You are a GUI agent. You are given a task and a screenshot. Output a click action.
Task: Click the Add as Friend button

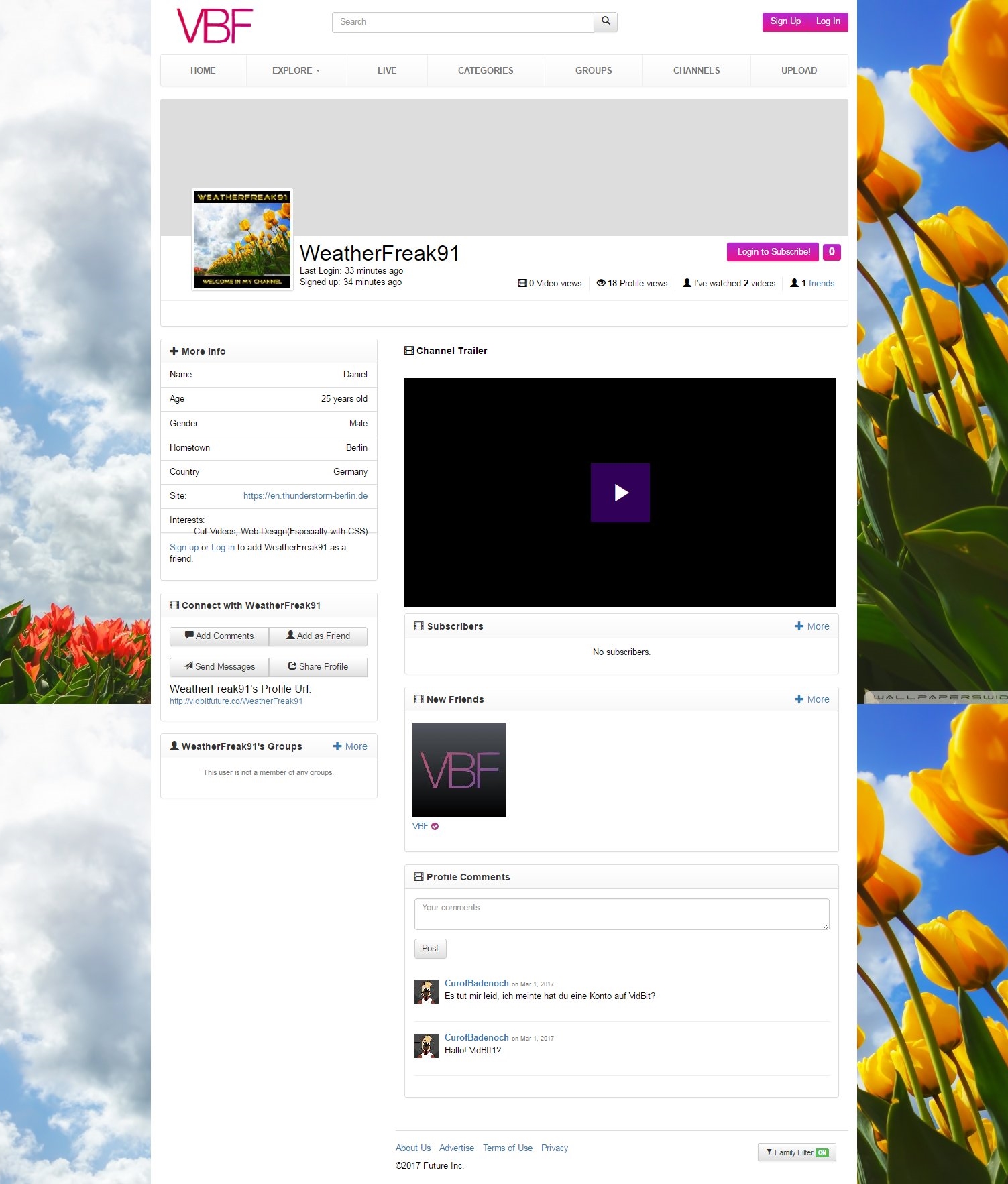pos(318,636)
